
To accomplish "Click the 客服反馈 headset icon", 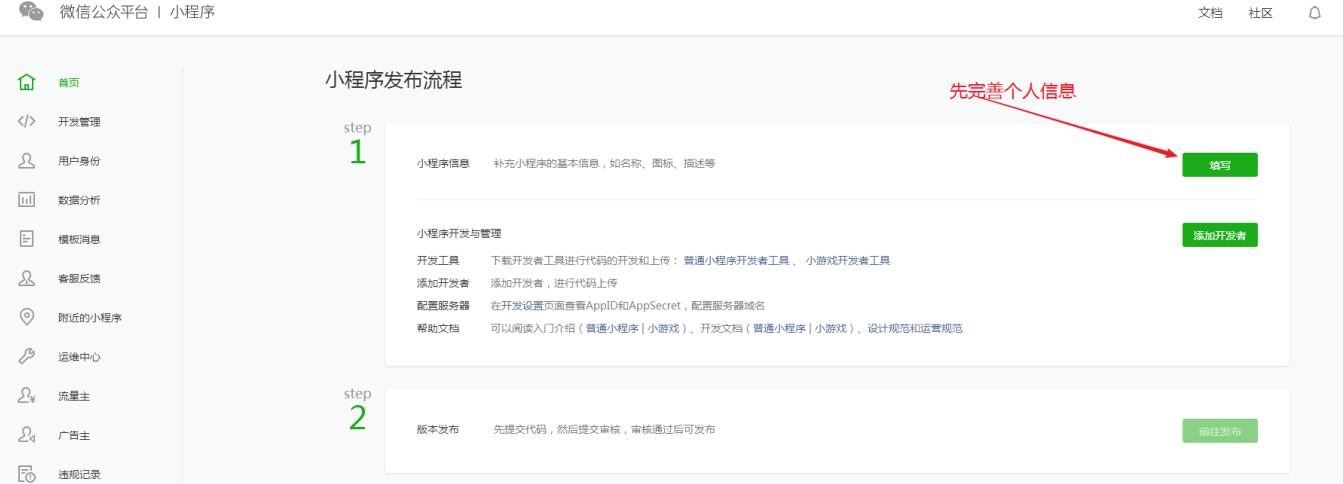I will pyautogui.click(x=27, y=278).
